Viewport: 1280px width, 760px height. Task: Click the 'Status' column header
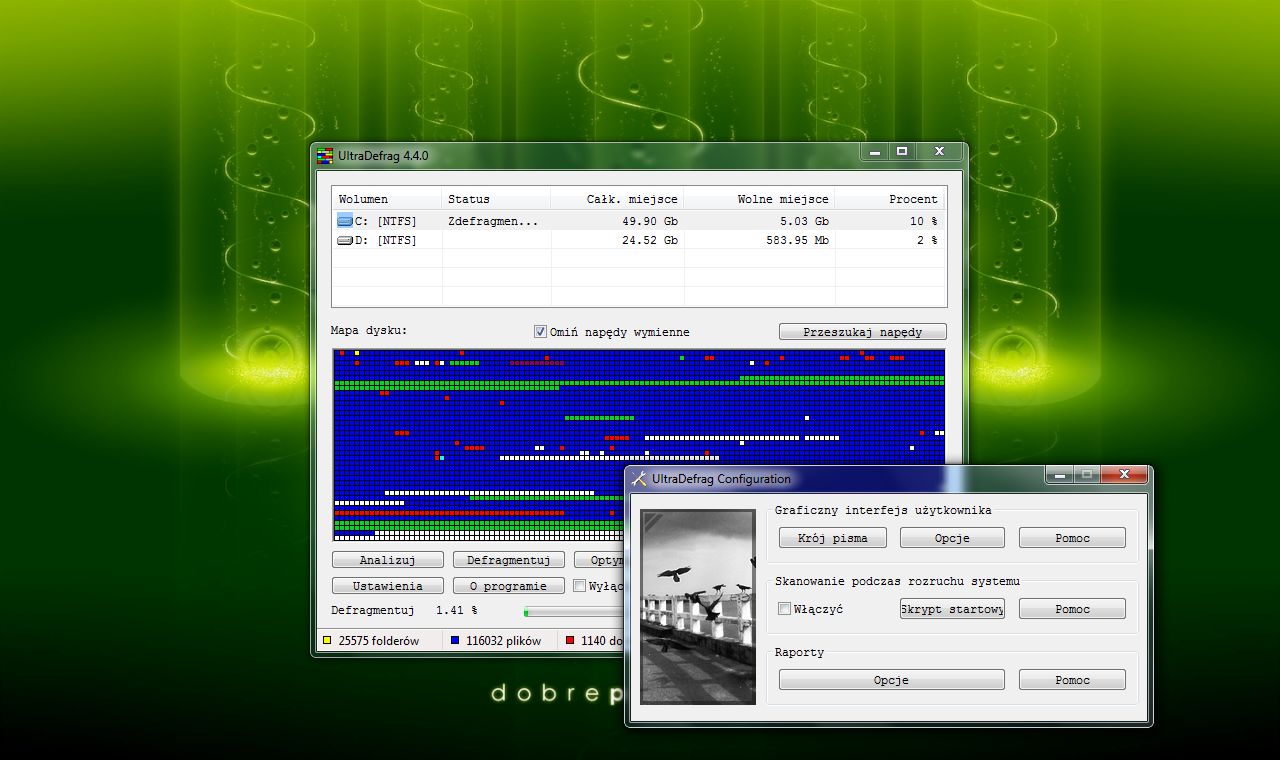(x=496, y=199)
